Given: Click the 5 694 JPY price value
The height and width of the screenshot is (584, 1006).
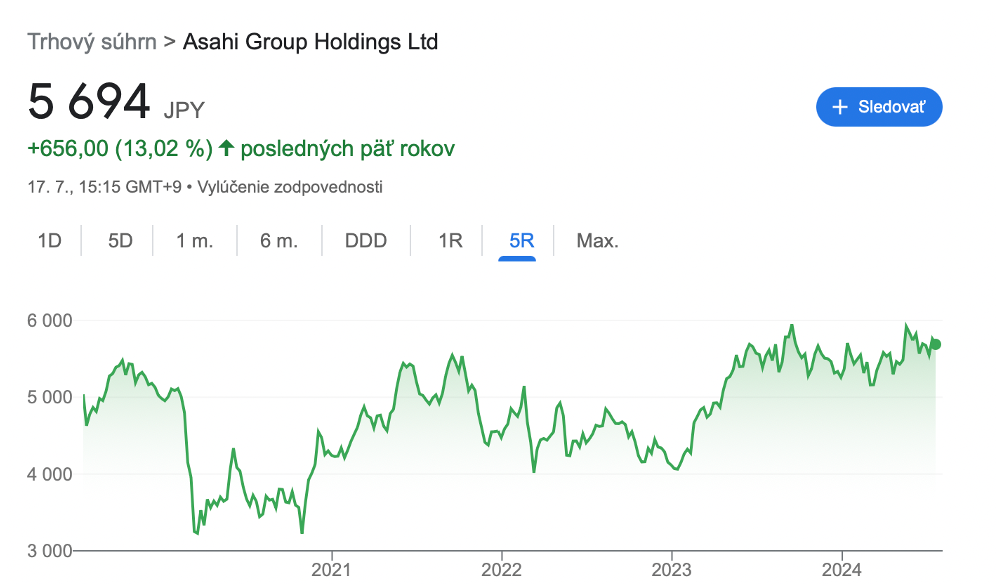Looking at the screenshot, I should pos(89,103).
